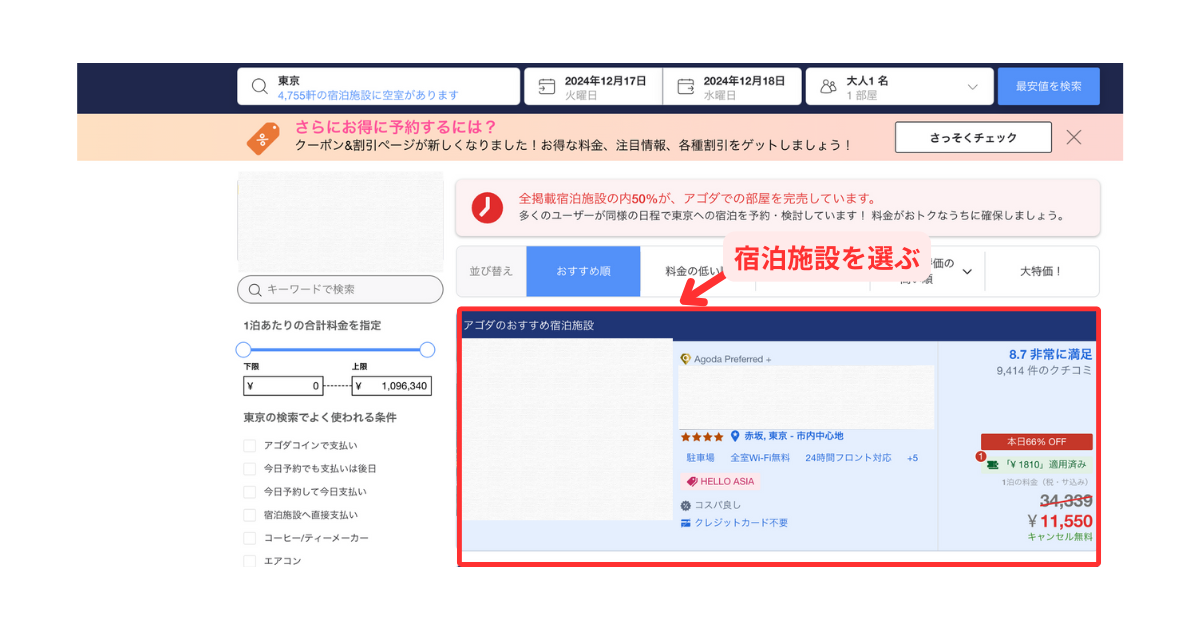Click the location pin icon by 赤坂
This screenshot has height=630, width=1200.
[735, 436]
